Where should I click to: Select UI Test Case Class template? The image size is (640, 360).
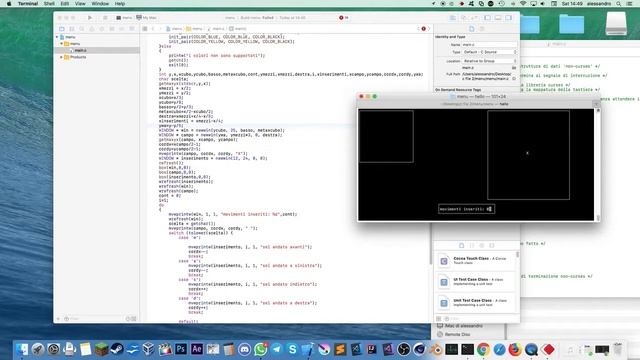476,282
